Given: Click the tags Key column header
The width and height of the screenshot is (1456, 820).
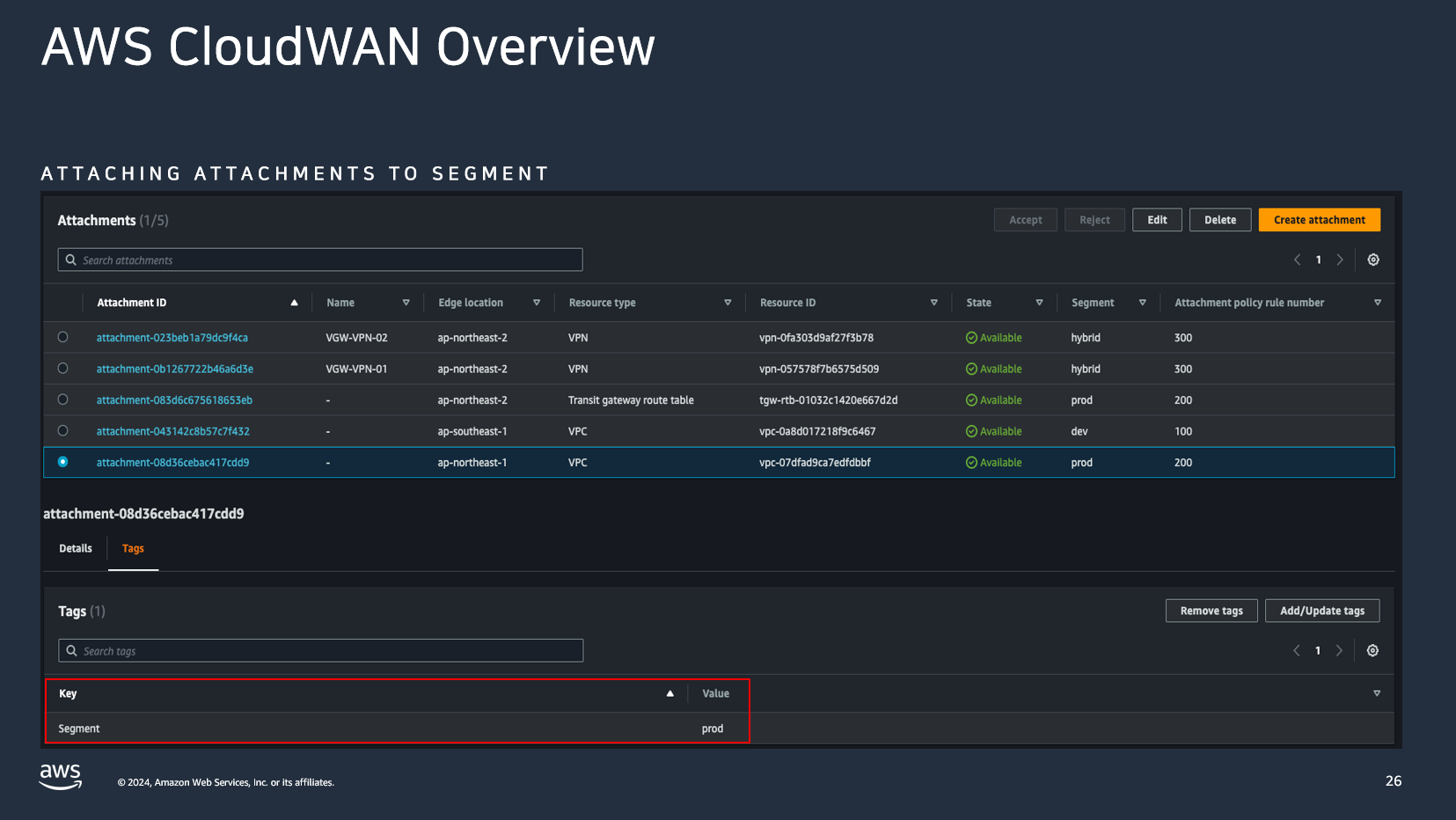Looking at the screenshot, I should click(x=68, y=693).
